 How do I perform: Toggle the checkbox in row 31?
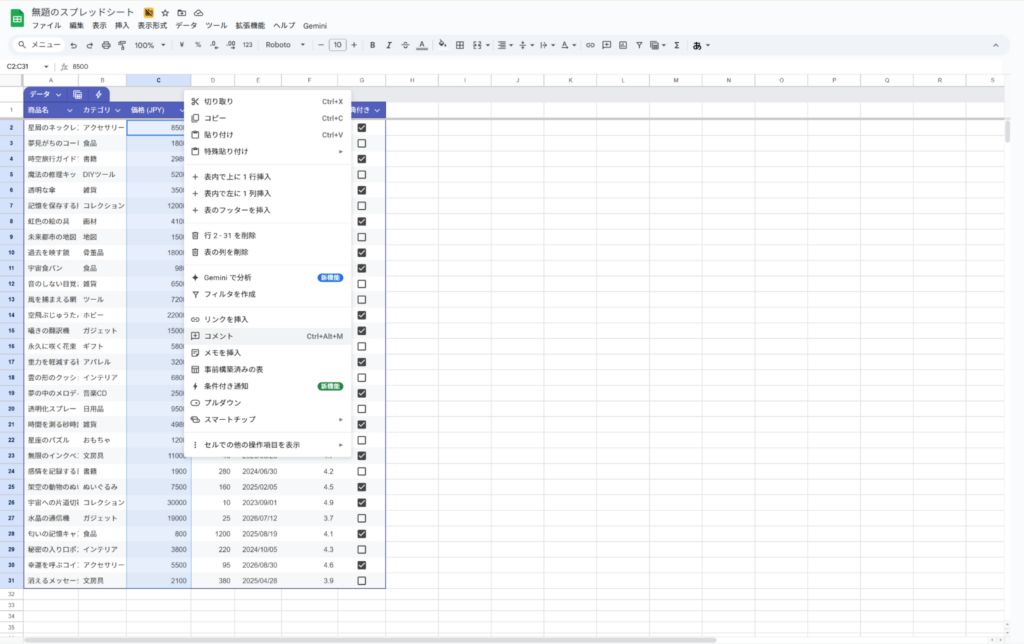(361, 581)
